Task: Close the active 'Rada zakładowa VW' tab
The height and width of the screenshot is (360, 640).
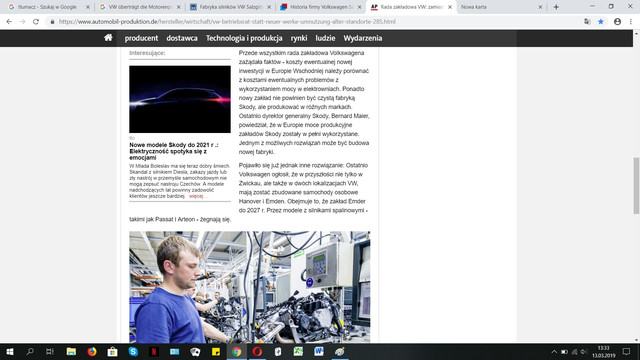Action: coord(450,7)
